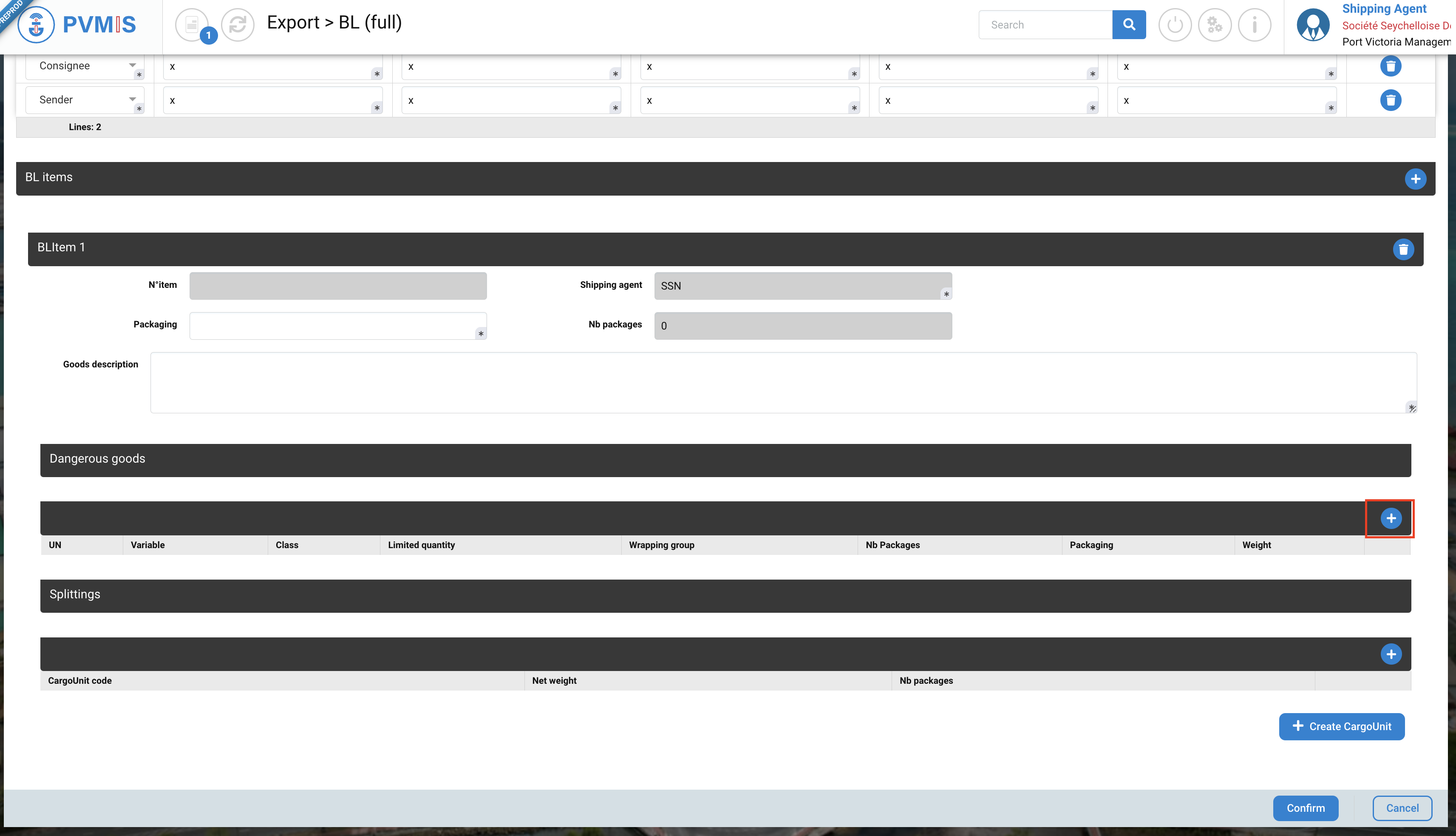Viewport: 1456px width, 836px height.
Task: Open the Sender type dropdown
Action: 85,100
